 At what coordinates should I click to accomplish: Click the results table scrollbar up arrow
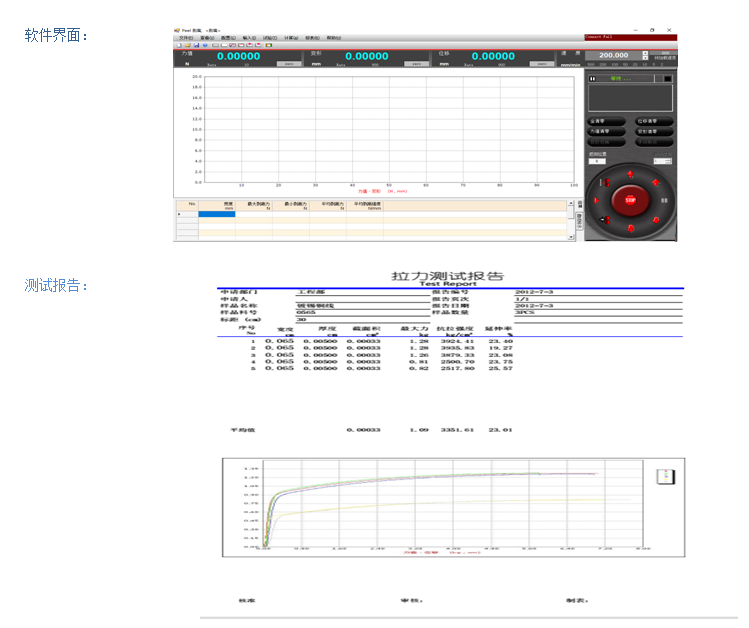click(570, 203)
